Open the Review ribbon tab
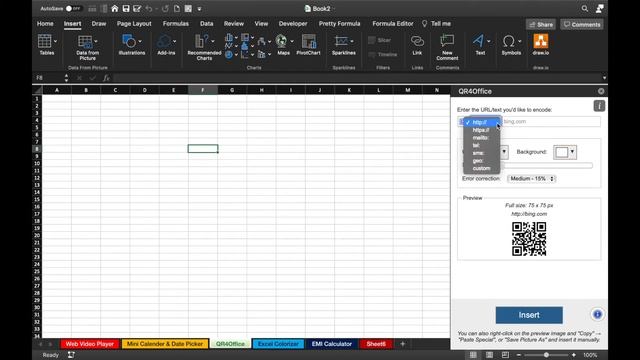This screenshot has height=360, width=640. click(233, 24)
